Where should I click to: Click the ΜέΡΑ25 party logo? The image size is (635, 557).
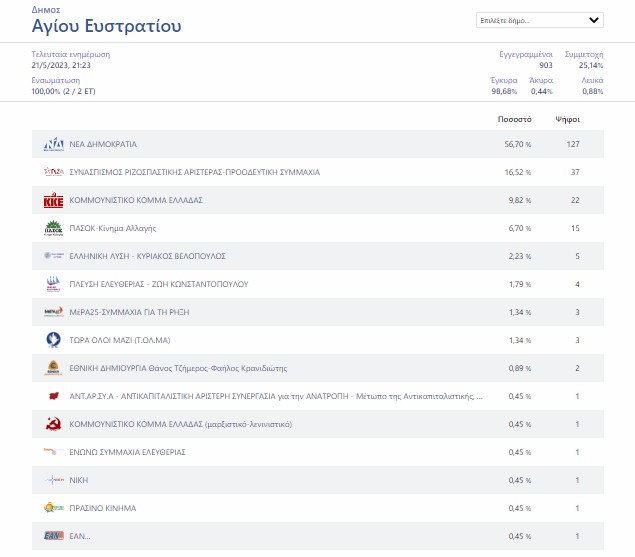pos(53,312)
